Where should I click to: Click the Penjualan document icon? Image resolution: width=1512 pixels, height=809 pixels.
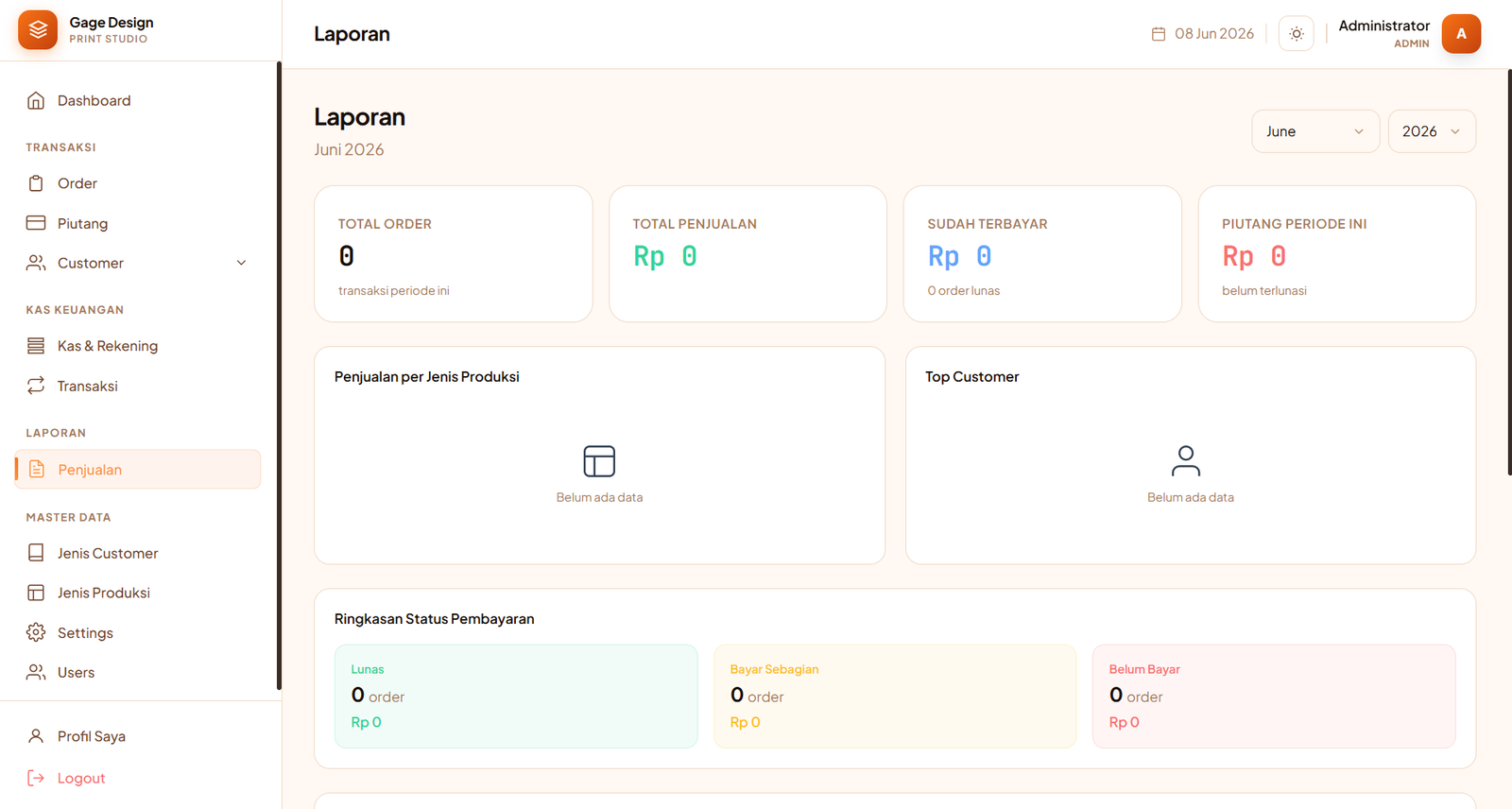(x=37, y=470)
